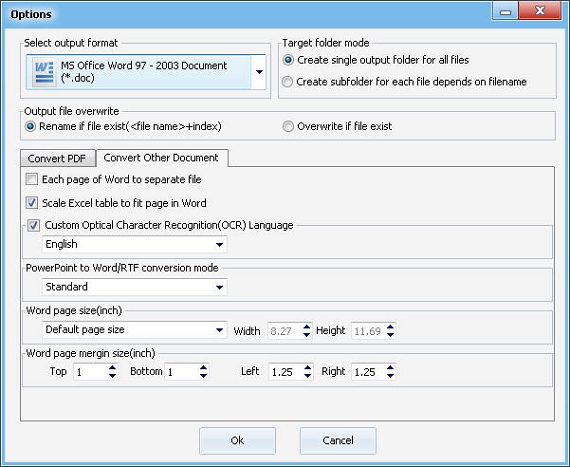This screenshot has height=467, width=570.
Task: Increase the page Width spinner arrow
Action: (x=307, y=327)
